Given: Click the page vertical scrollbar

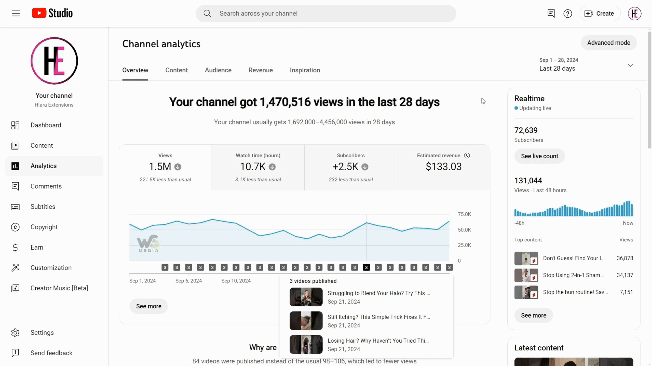Looking at the screenshot, I should click(650, 89).
